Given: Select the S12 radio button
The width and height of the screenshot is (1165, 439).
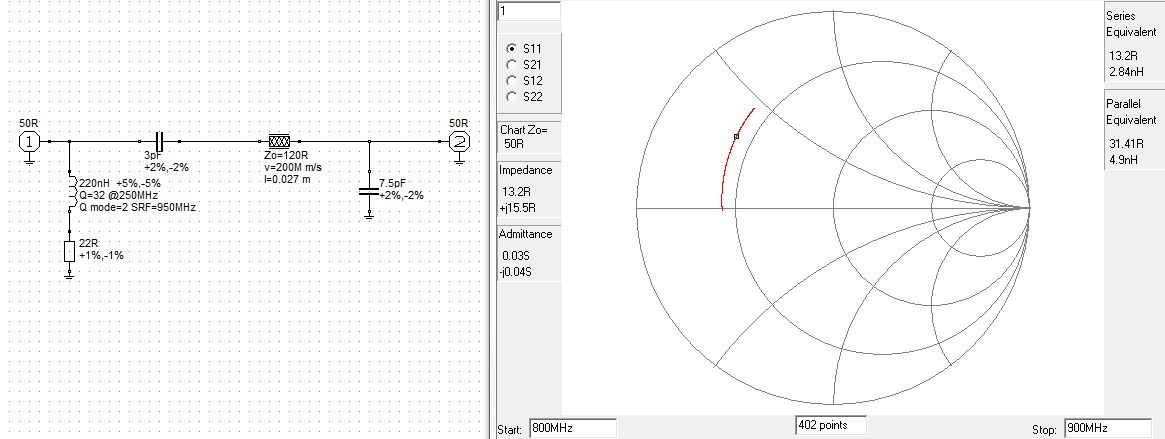Looking at the screenshot, I should pos(511,80).
